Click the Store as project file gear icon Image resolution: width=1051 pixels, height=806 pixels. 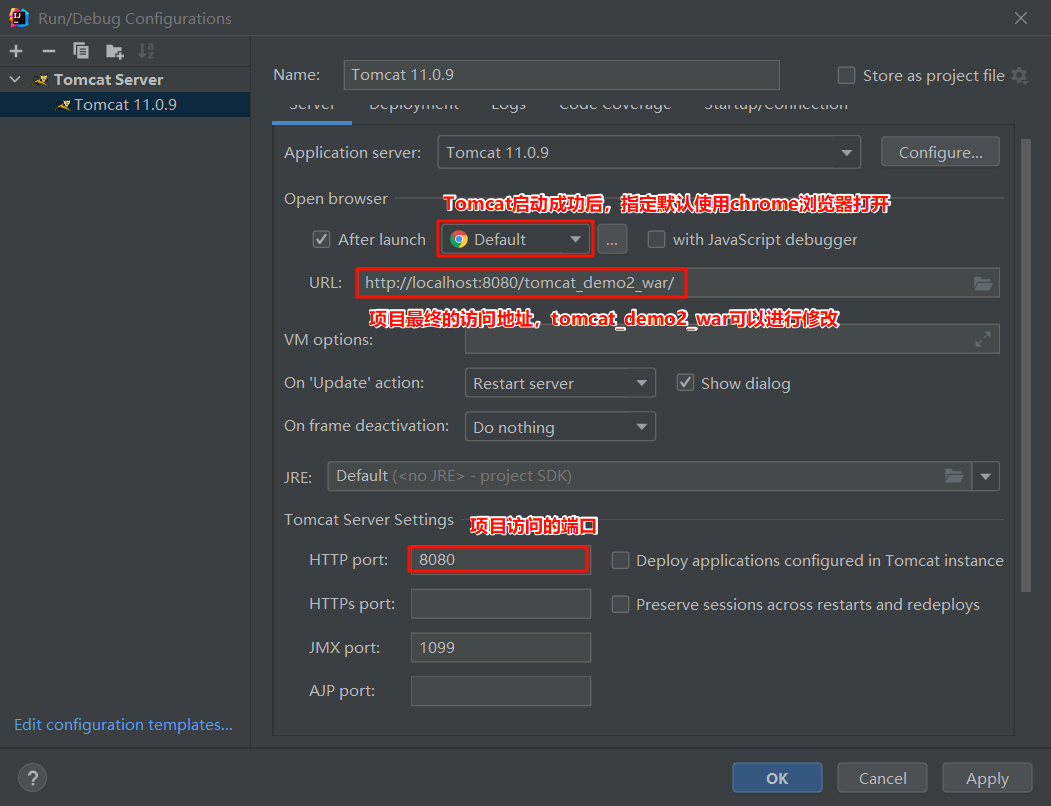click(x=1019, y=76)
